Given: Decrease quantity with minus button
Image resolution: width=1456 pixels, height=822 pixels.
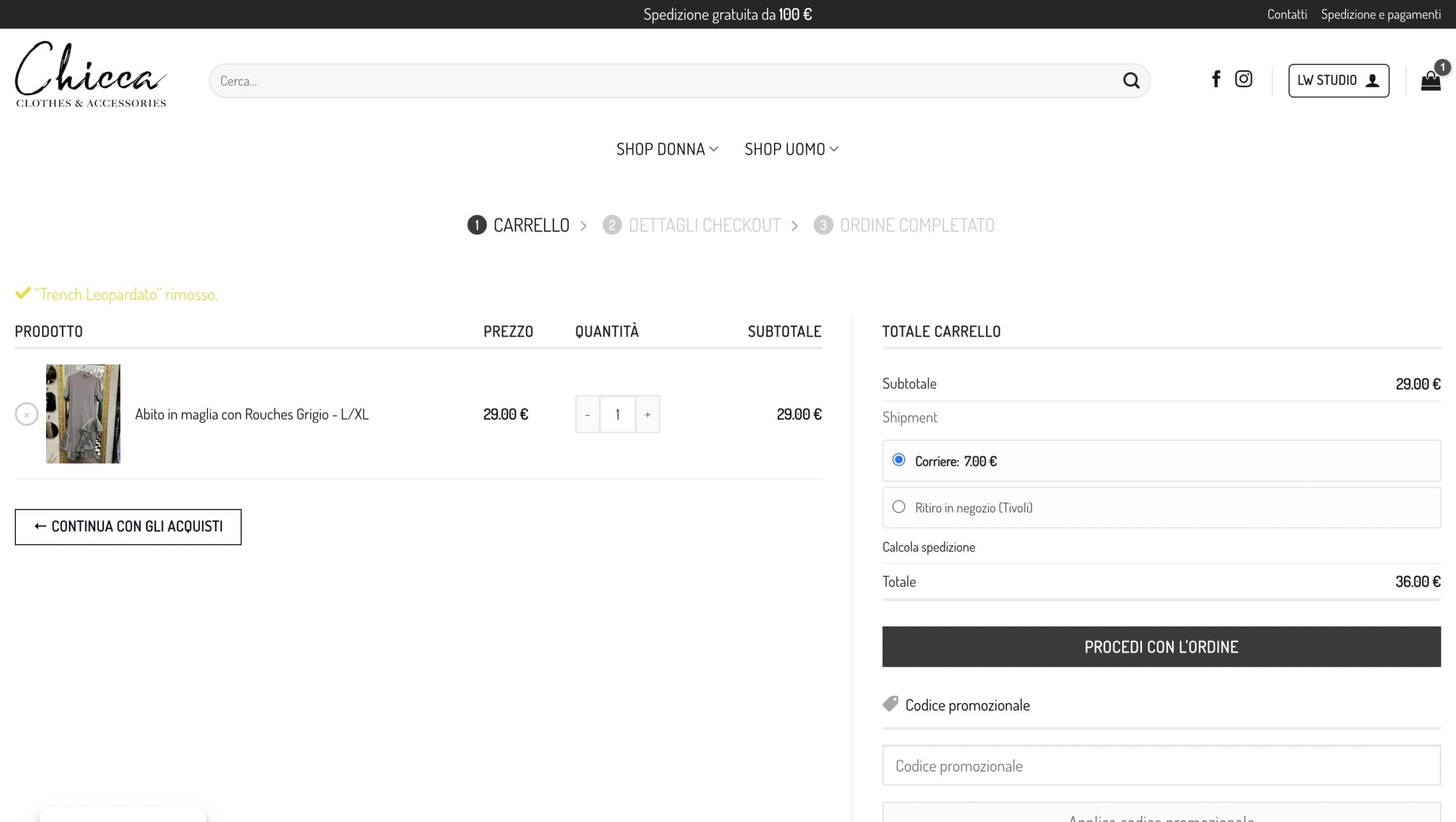Looking at the screenshot, I should 588,415.
